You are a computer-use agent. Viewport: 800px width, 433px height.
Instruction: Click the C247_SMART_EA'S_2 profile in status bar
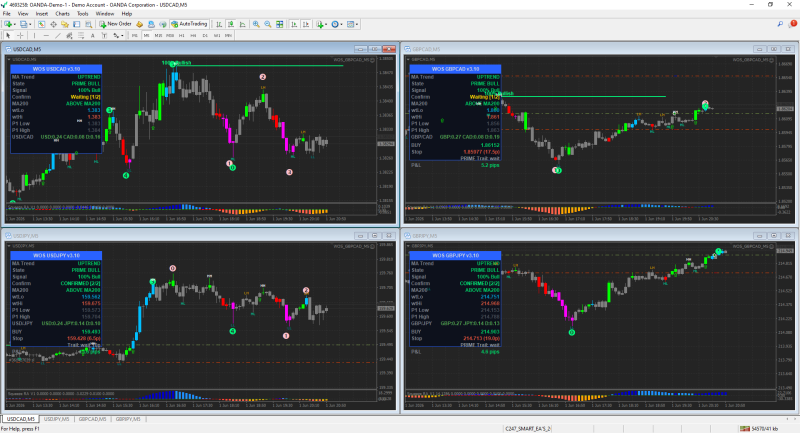(x=528, y=429)
